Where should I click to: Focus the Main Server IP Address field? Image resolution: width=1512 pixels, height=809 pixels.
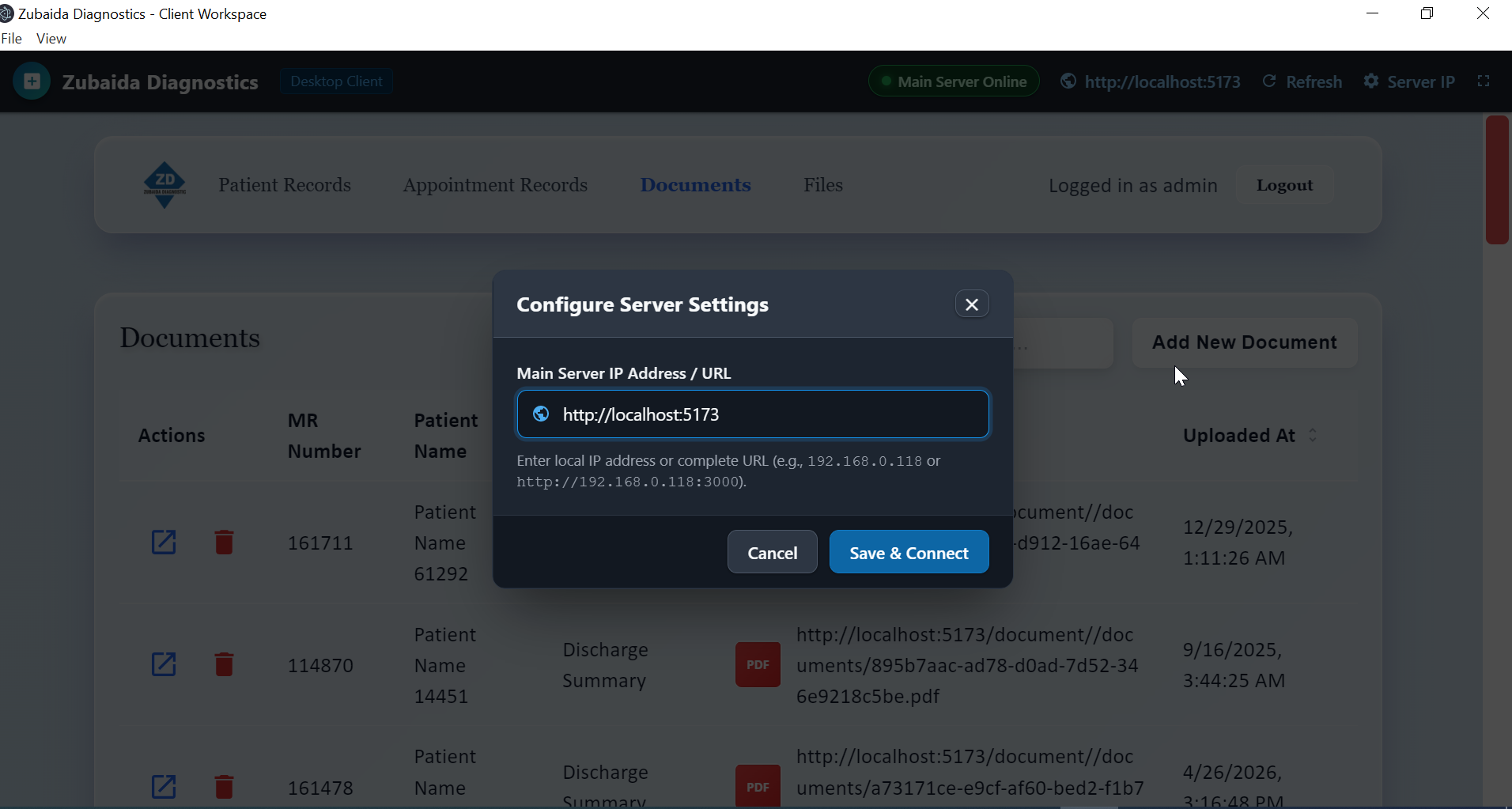point(753,414)
